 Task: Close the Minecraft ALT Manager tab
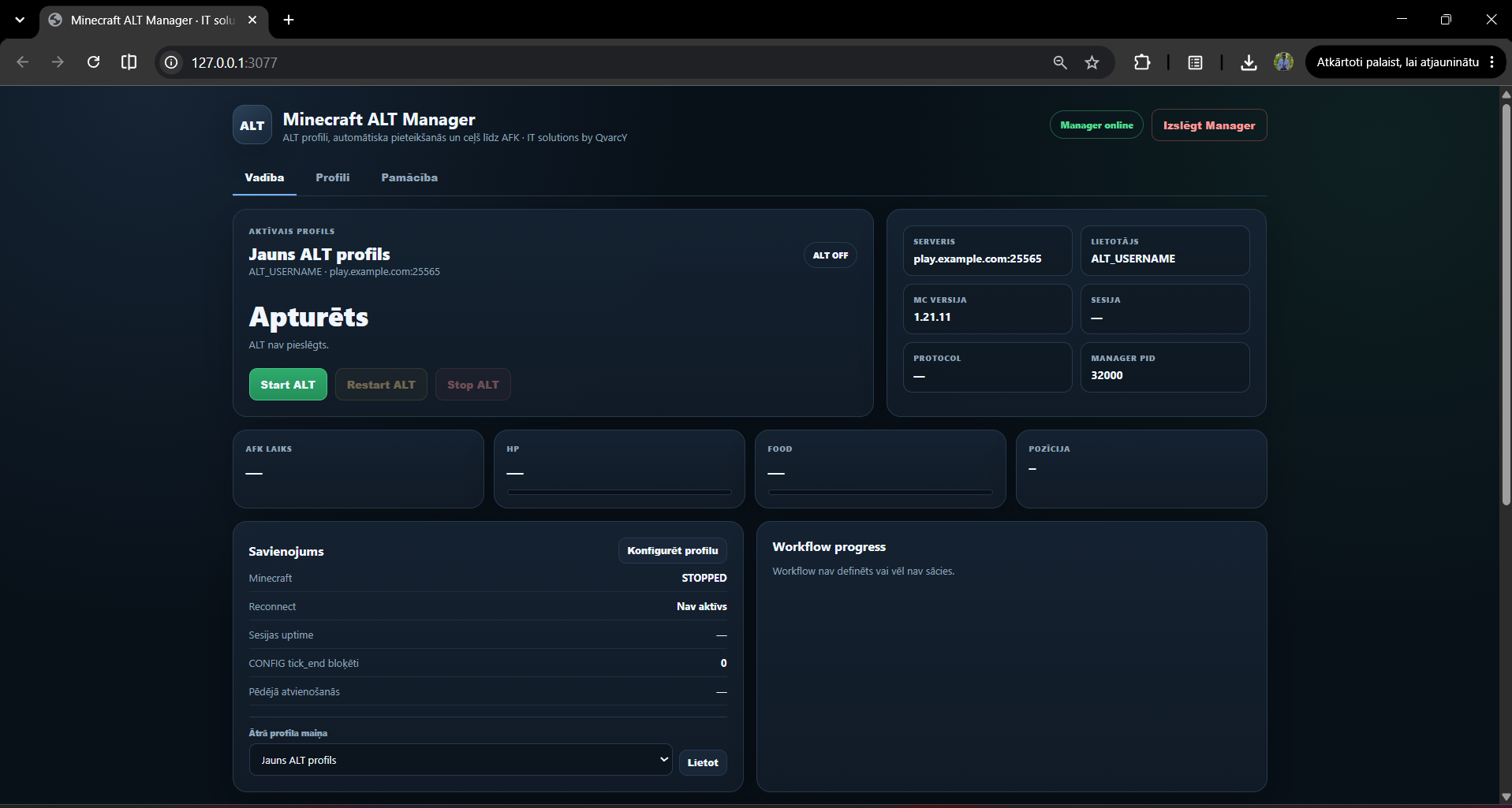[252, 20]
